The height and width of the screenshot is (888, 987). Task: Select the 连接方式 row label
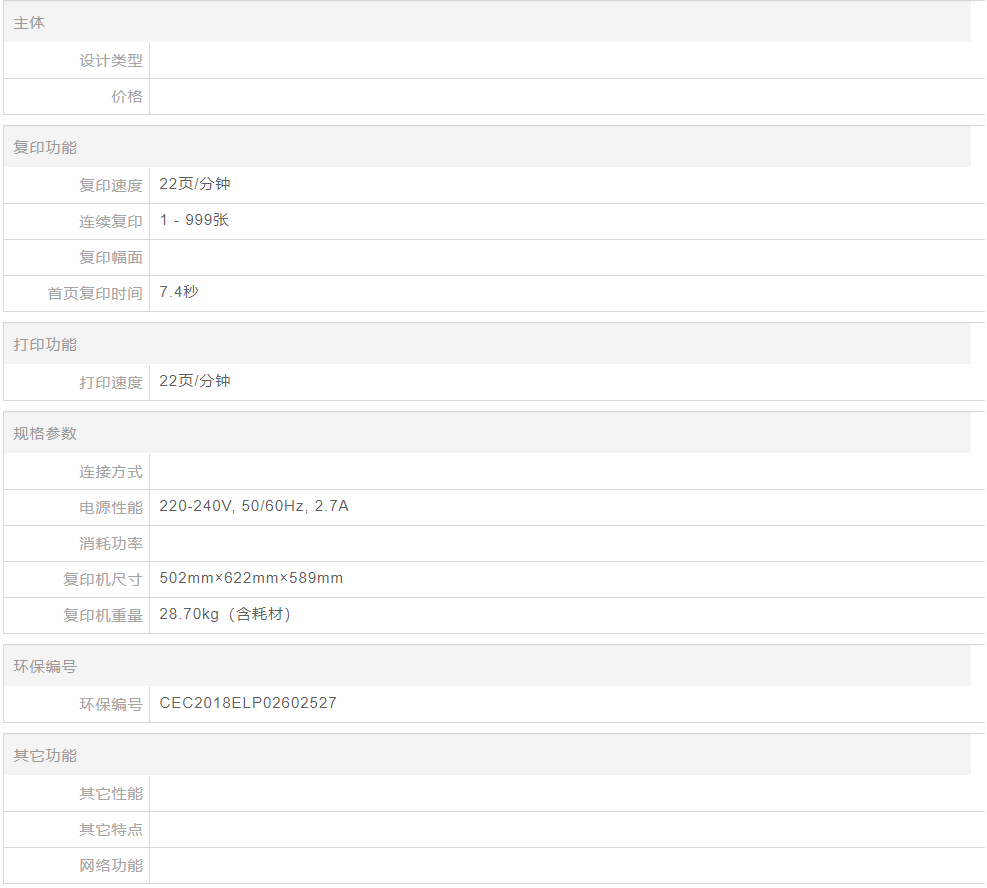tap(111, 472)
